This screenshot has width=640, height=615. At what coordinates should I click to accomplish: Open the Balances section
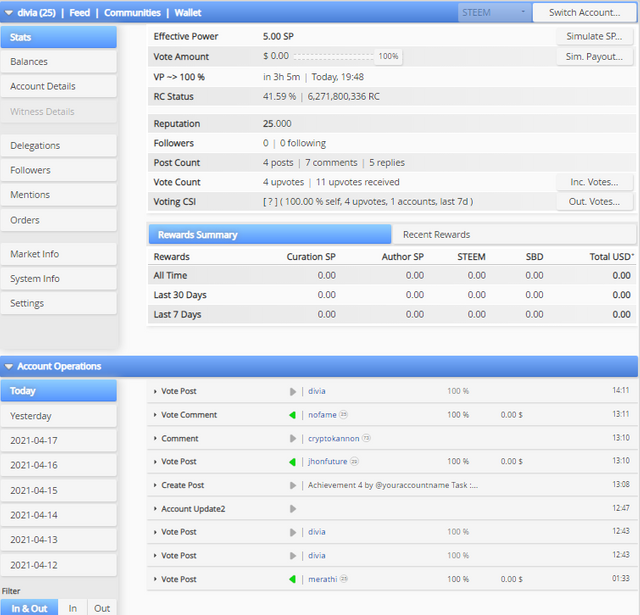tap(59, 62)
